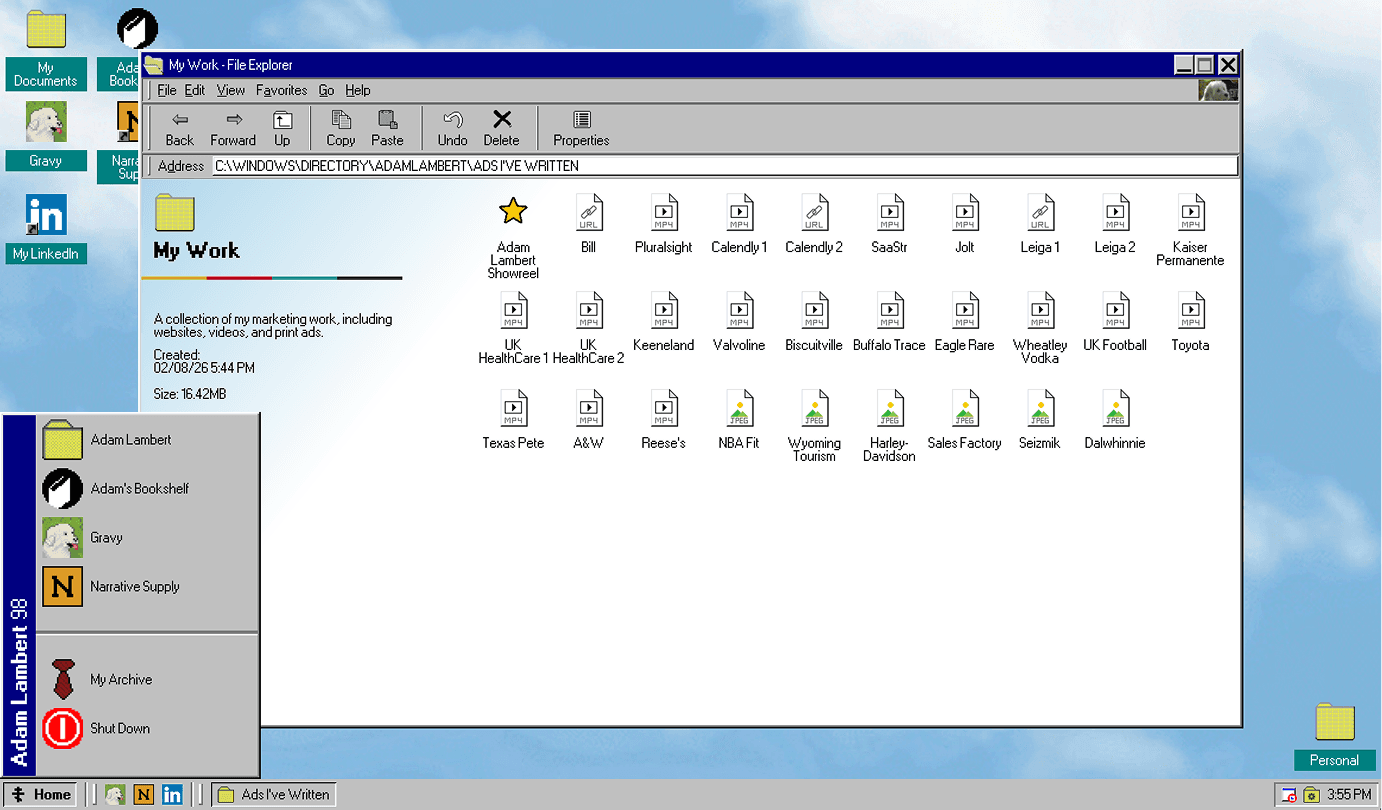Viewport: 1382px width, 810px height.
Task: Open the View menu
Action: [x=231, y=90]
